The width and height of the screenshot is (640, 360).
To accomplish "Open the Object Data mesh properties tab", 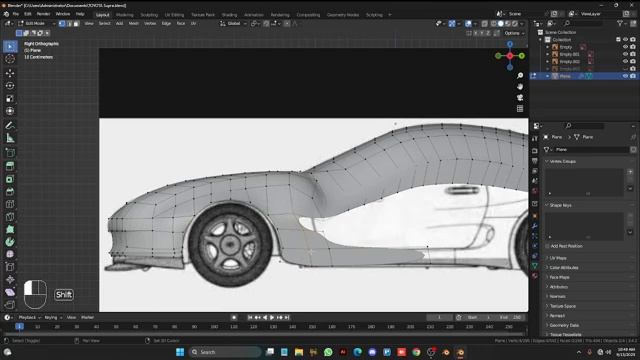I will point(535,265).
